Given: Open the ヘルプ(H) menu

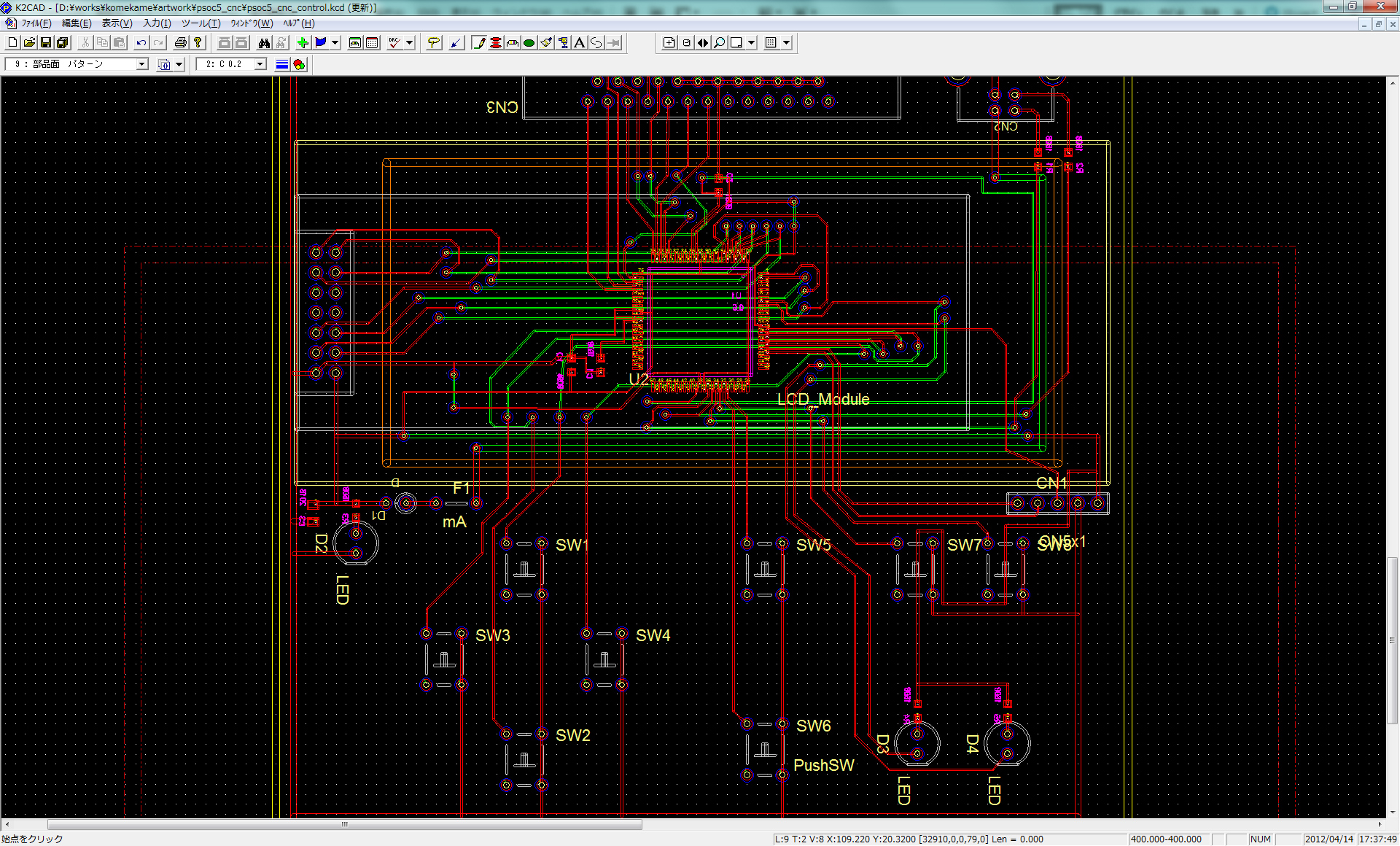Looking at the screenshot, I should [x=299, y=23].
